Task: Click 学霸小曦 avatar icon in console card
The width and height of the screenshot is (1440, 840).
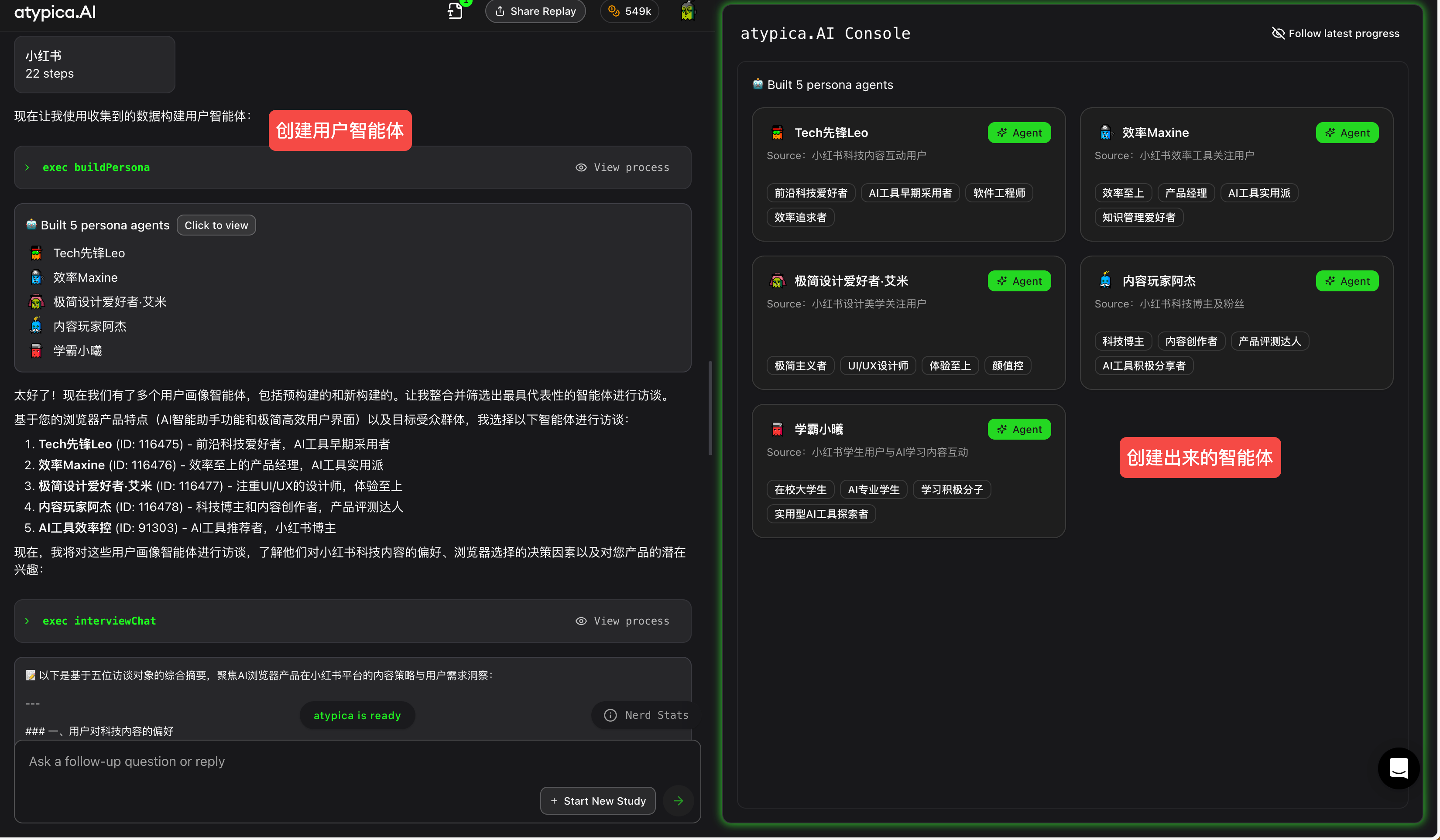Action: click(x=777, y=429)
